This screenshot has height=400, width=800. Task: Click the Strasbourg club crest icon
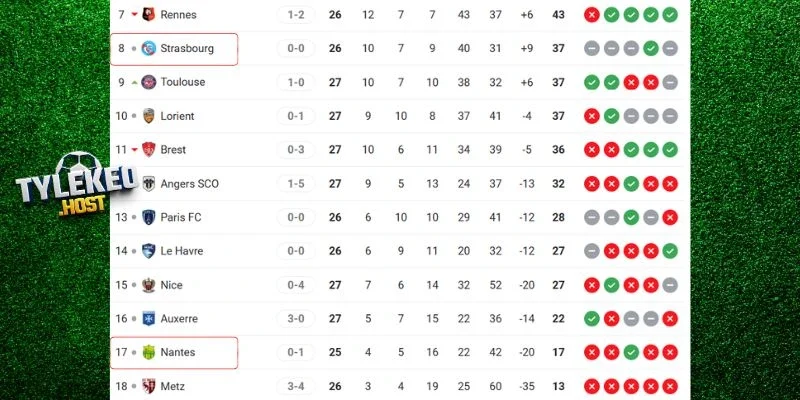click(149, 48)
